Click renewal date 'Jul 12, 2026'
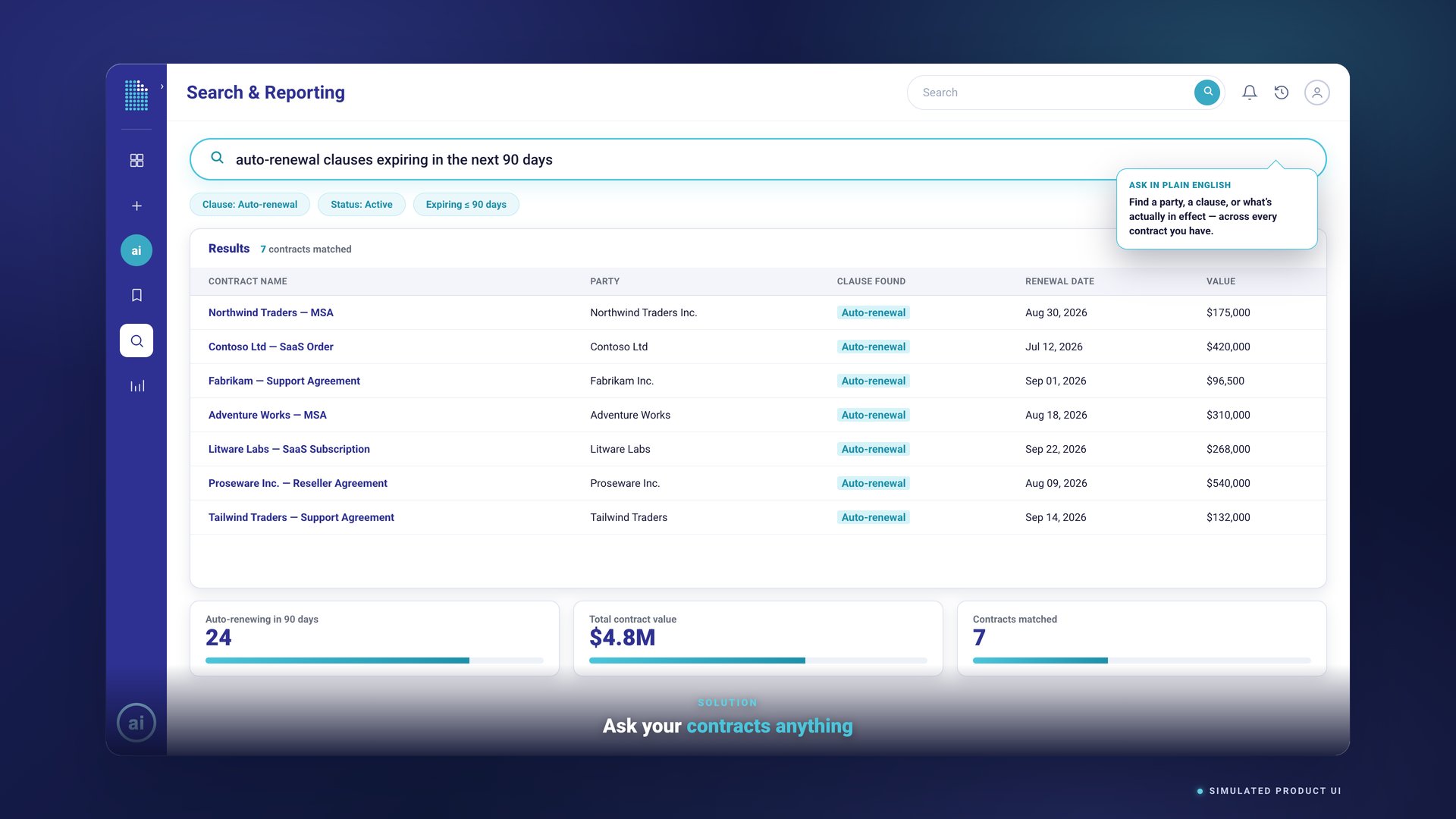Screen dimensions: 1456x819 (1053, 347)
